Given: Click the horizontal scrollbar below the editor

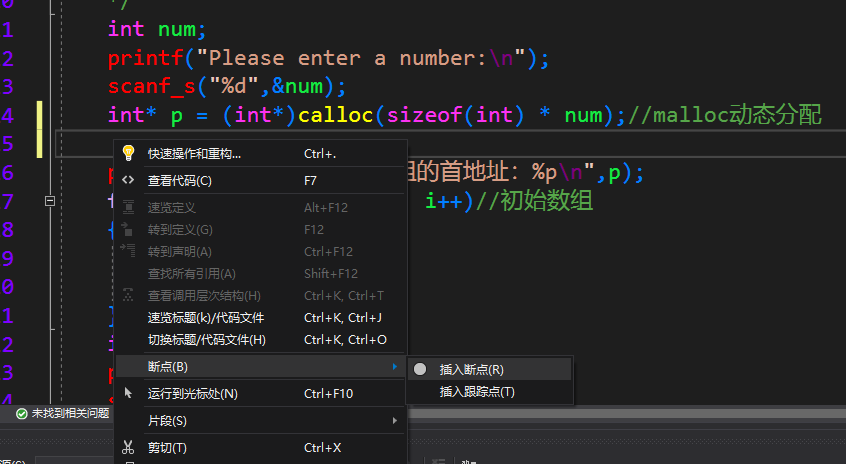Looking at the screenshot, I should [626, 413].
